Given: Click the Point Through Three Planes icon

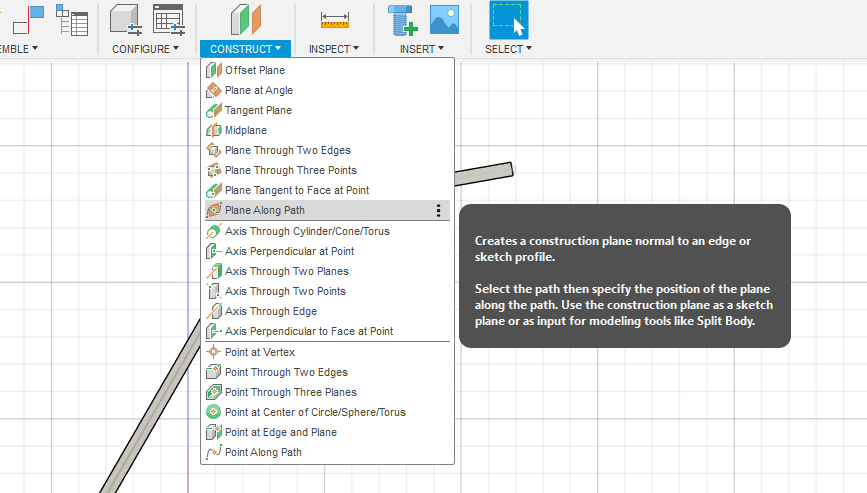Looking at the screenshot, I should coord(214,392).
